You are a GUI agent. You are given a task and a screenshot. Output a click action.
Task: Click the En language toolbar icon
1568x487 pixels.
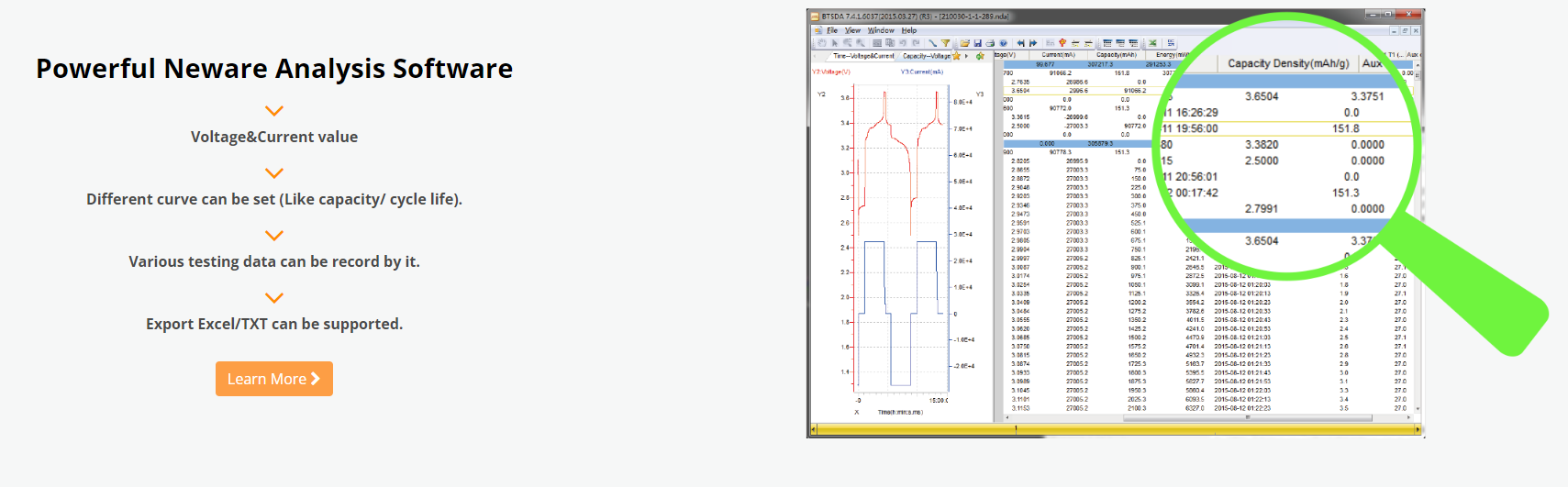pos(1050,43)
